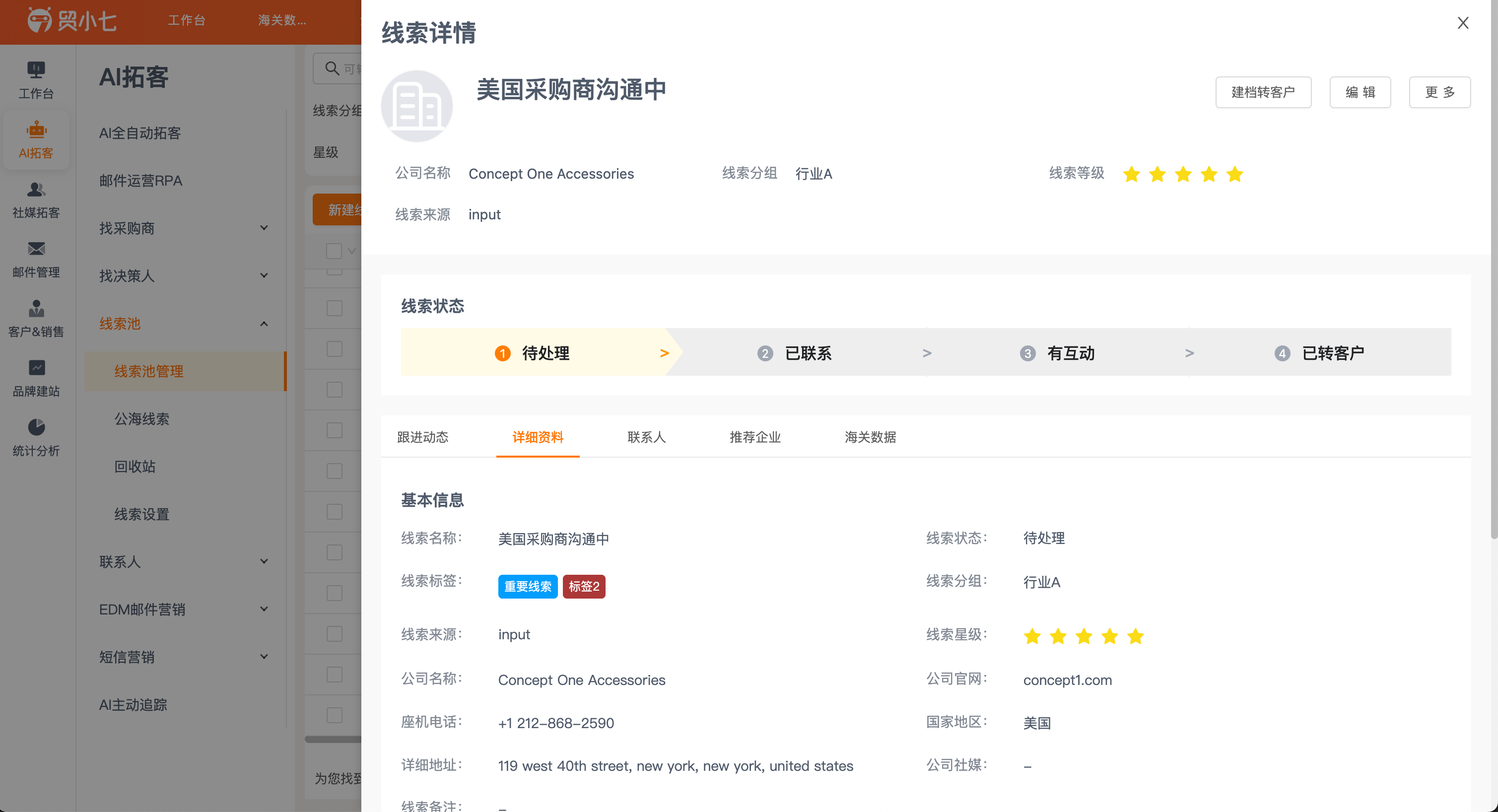Click the company building avatar
Screen dimensions: 1498x812
point(416,106)
